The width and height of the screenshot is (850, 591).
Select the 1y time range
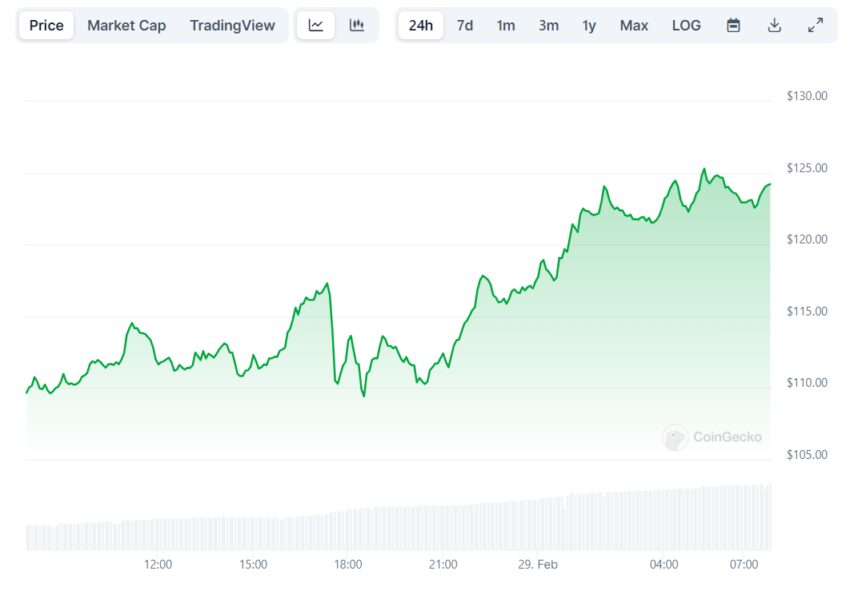pos(589,25)
